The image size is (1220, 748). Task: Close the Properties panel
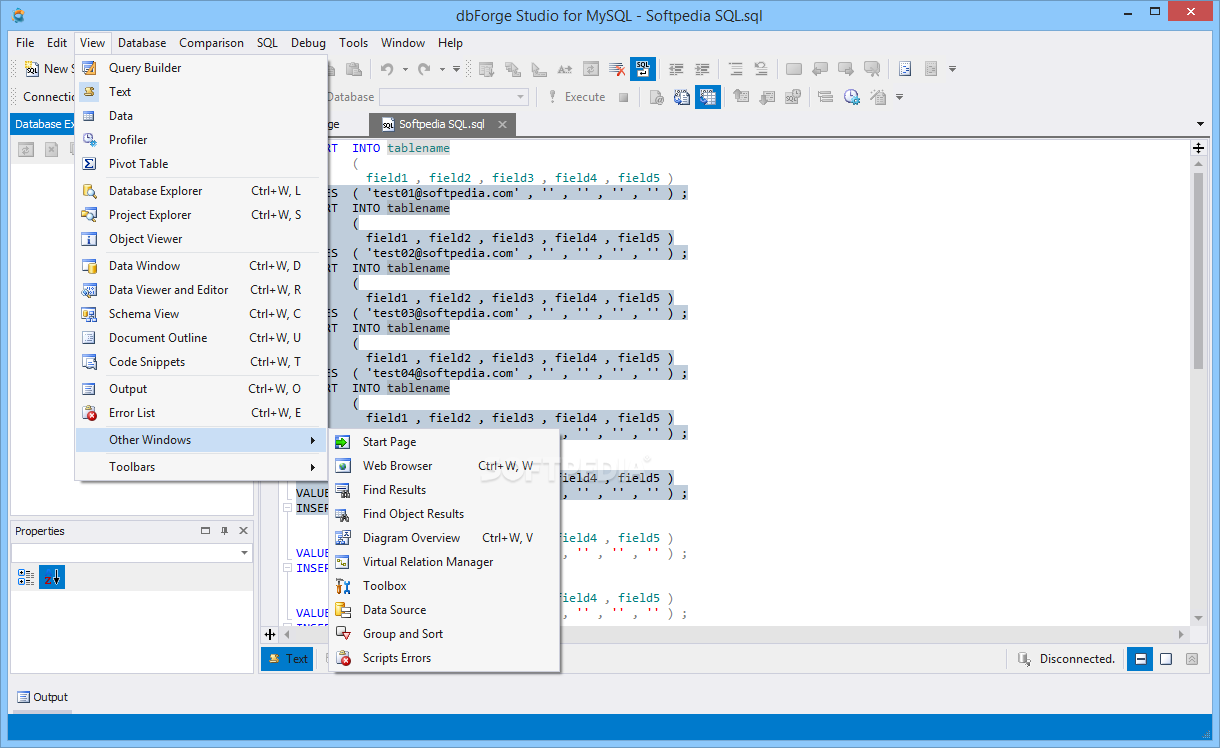[244, 531]
